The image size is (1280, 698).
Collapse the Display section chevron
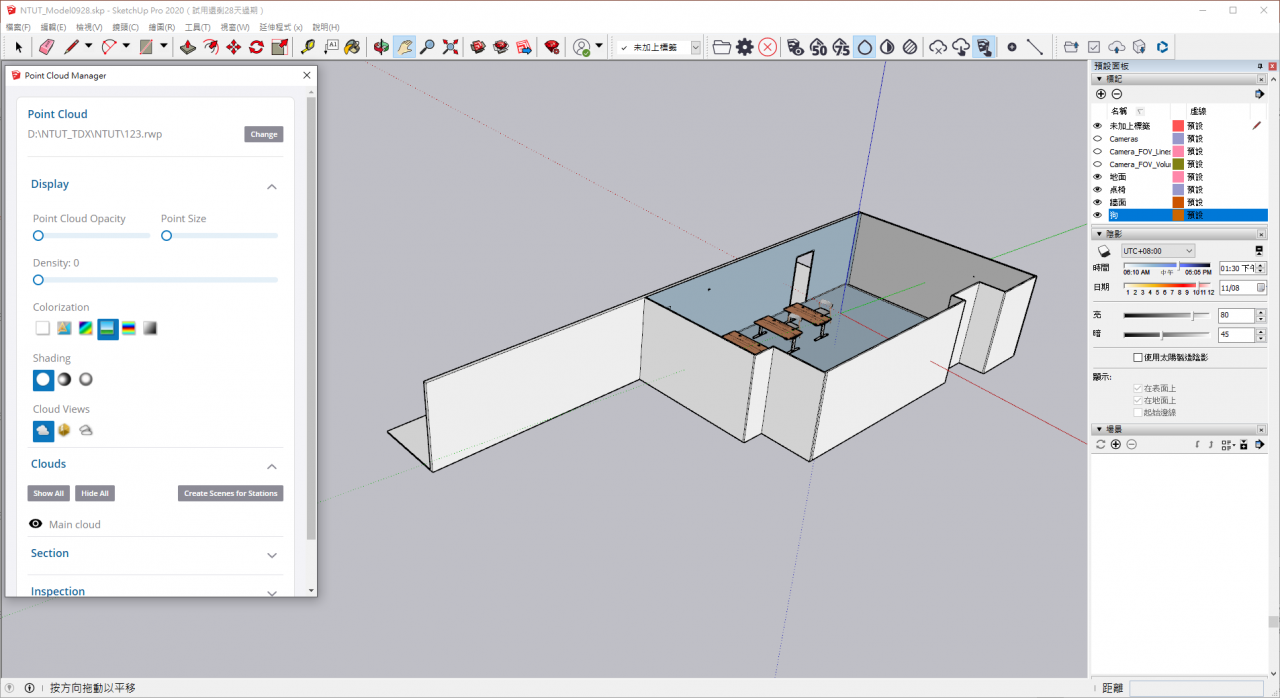272,187
